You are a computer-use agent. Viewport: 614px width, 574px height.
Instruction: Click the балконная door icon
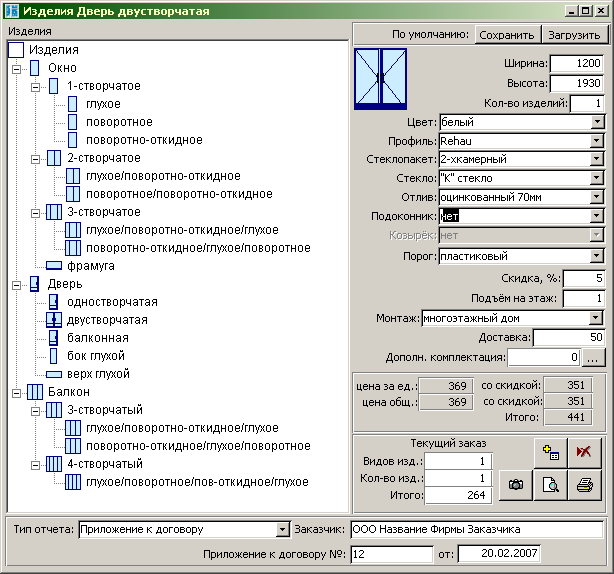click(54, 338)
